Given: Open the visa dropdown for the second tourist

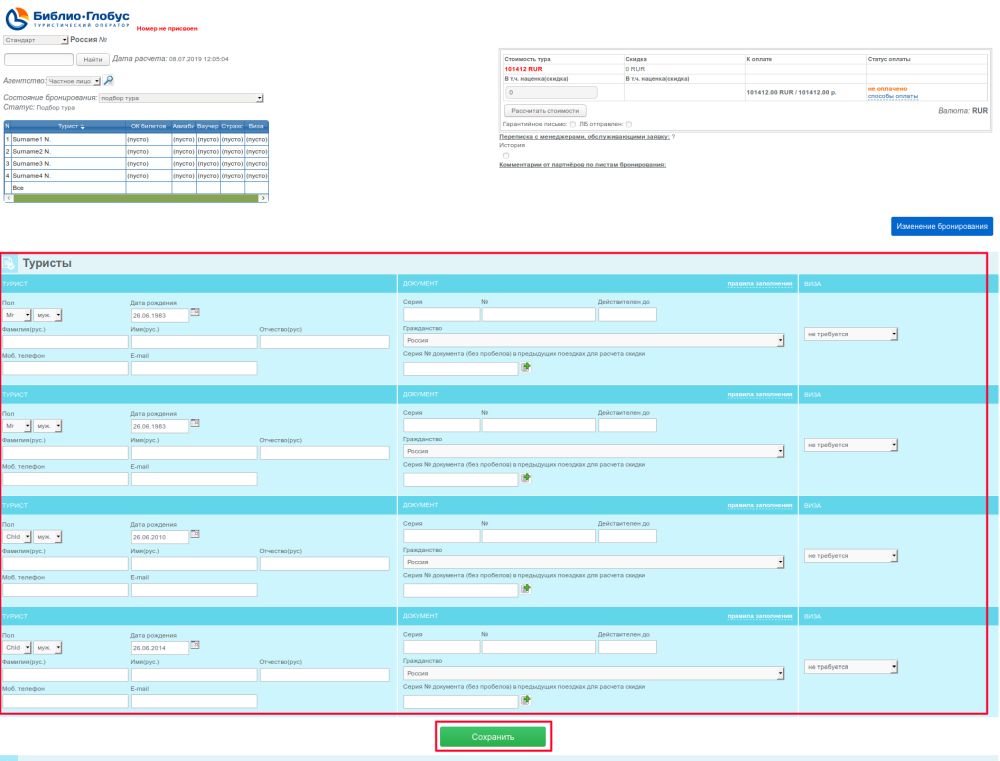Looking at the screenshot, I should [x=894, y=445].
